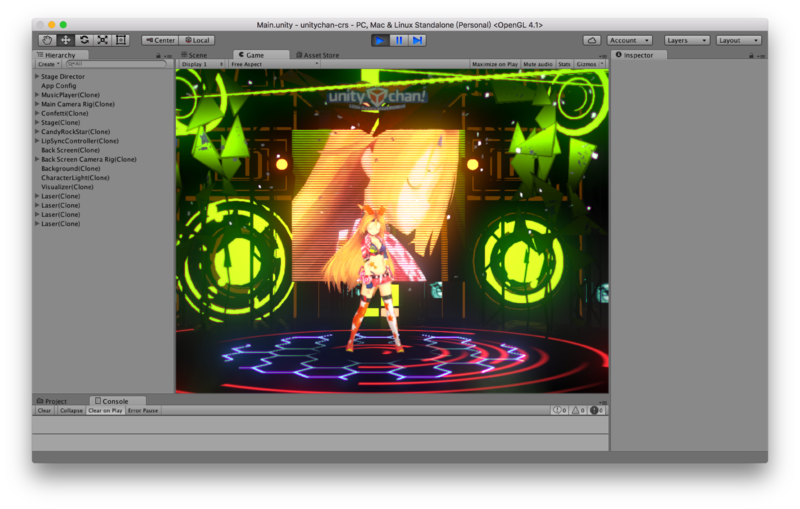Select the Scale tool
This screenshot has height=509, width=800.
pyautogui.click(x=102, y=40)
